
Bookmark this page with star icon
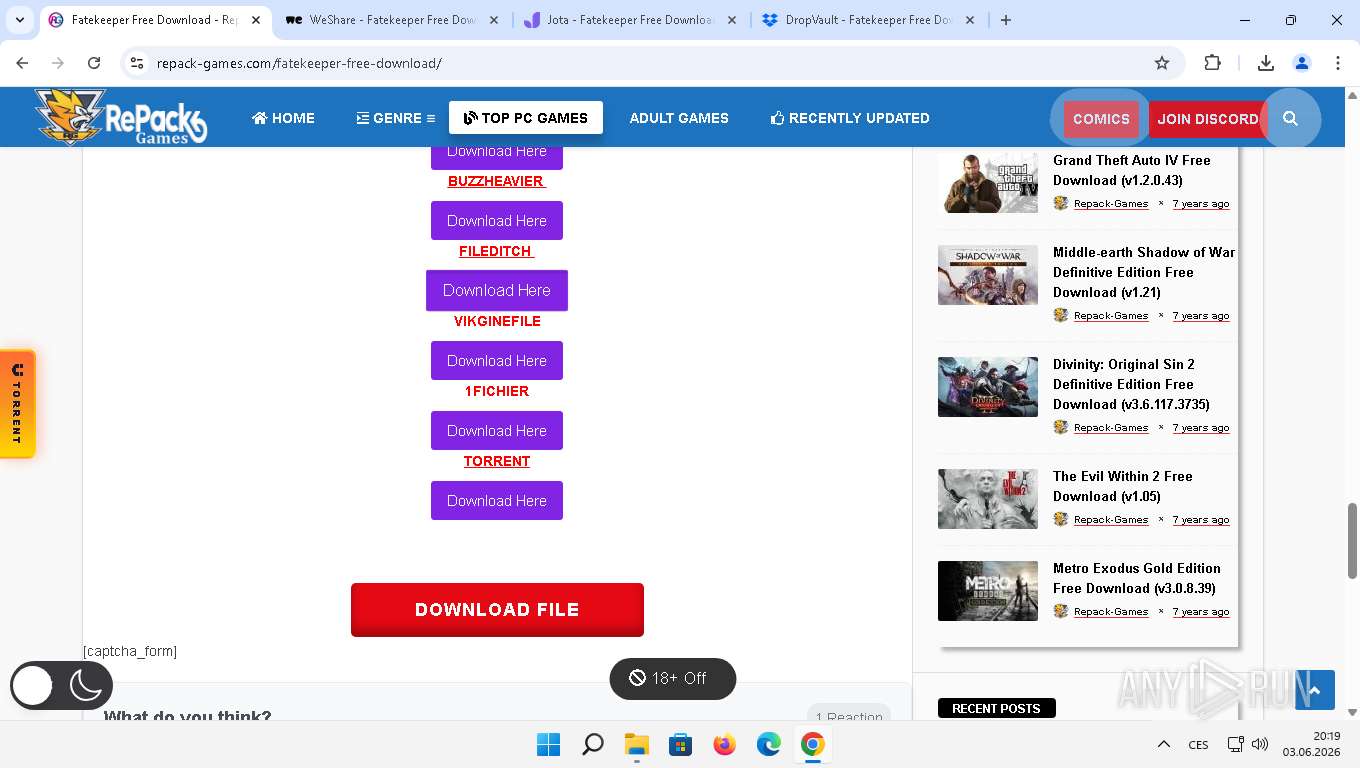coord(1162,63)
